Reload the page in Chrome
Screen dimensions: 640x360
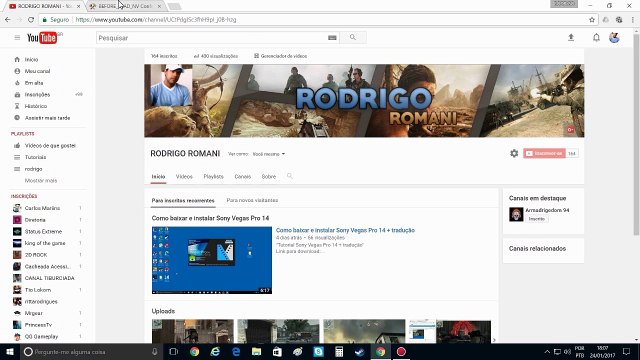click(x=31, y=20)
